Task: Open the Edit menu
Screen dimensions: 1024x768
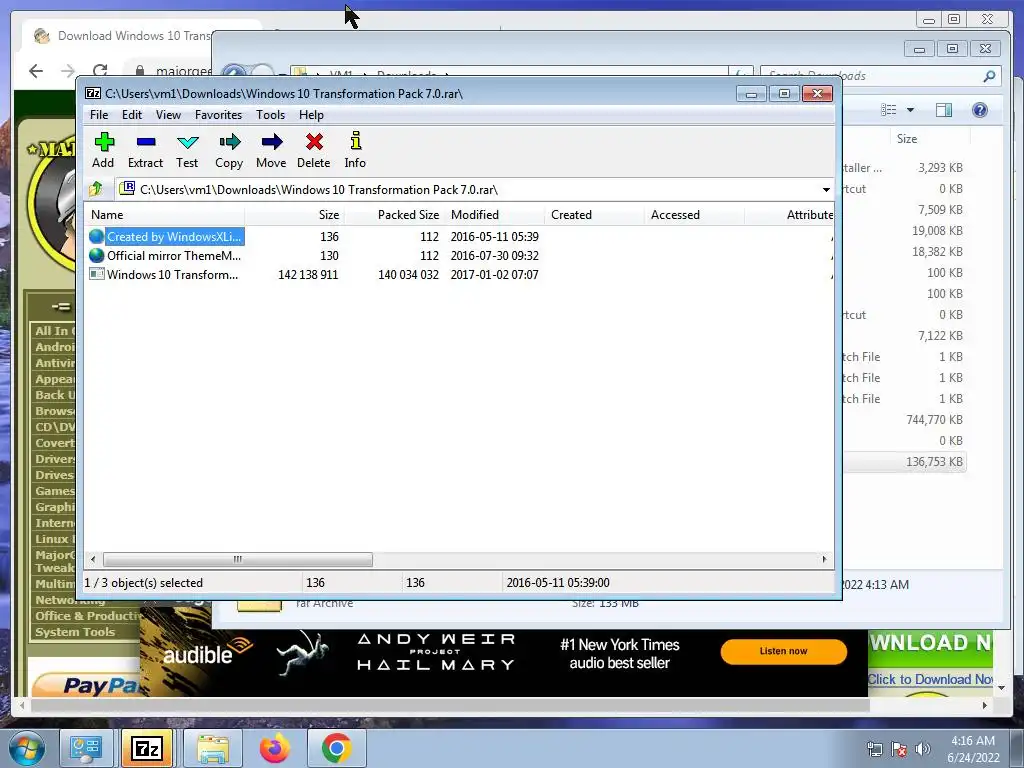Action: [131, 115]
